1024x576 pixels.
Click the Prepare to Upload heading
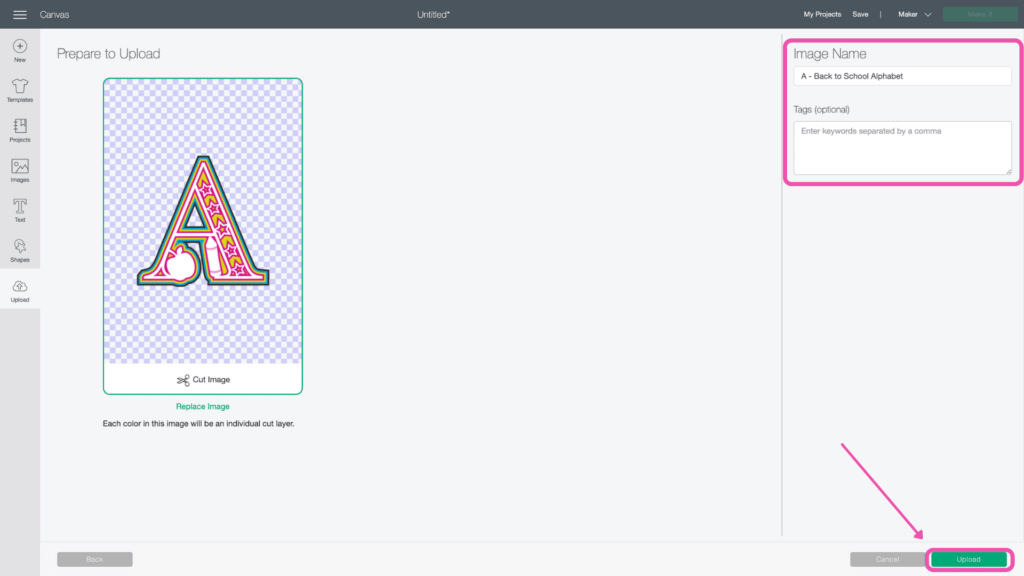(108, 54)
